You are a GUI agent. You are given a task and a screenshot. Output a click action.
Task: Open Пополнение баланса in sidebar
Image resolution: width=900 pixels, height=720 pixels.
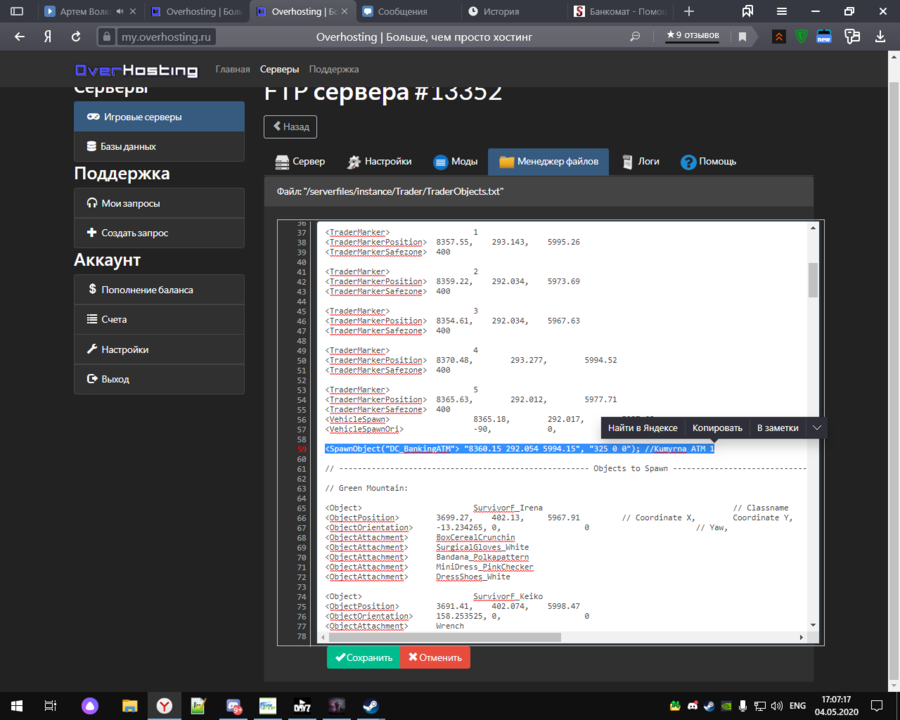159,290
